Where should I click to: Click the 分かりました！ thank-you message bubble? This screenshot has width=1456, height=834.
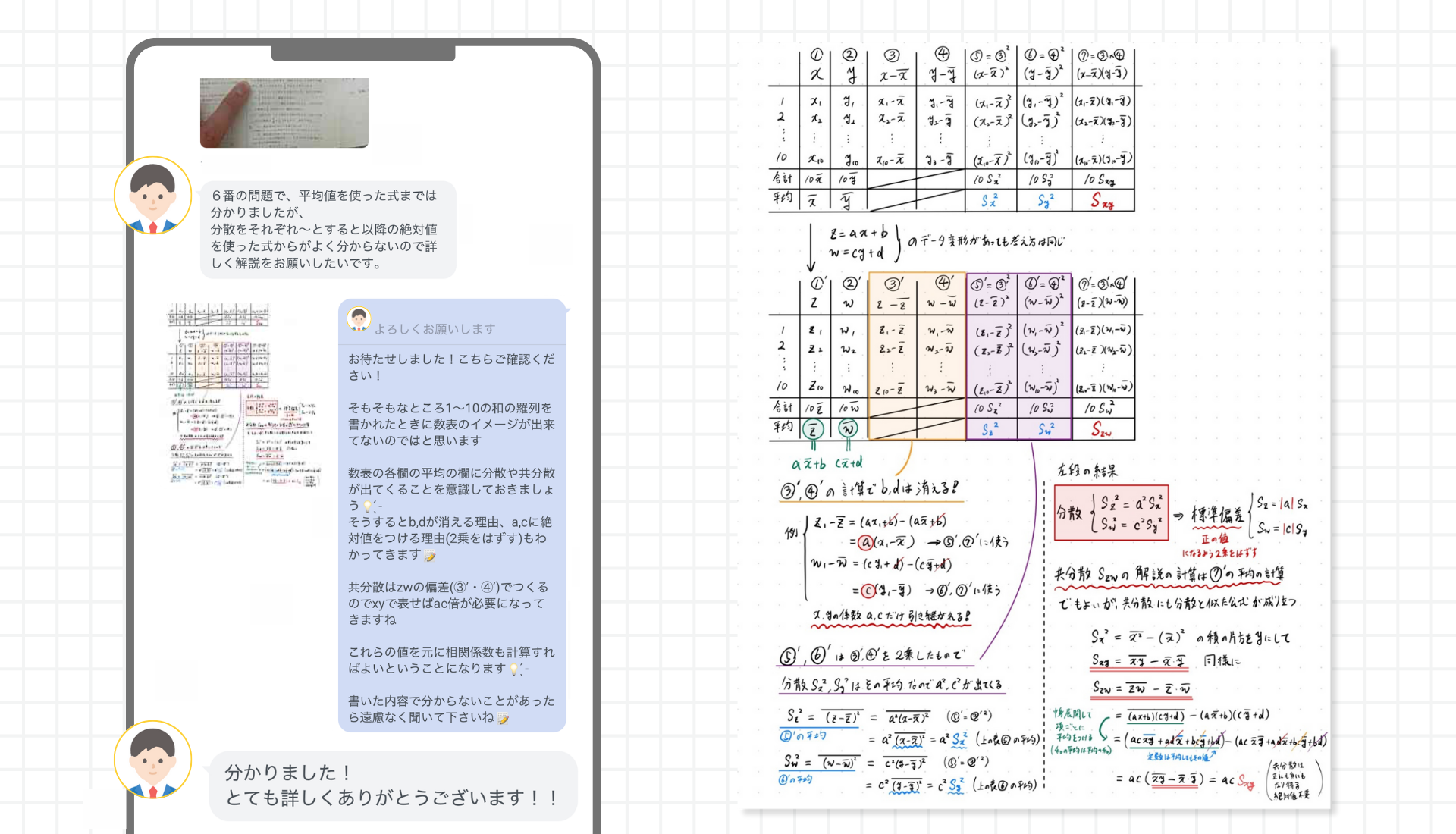392,785
